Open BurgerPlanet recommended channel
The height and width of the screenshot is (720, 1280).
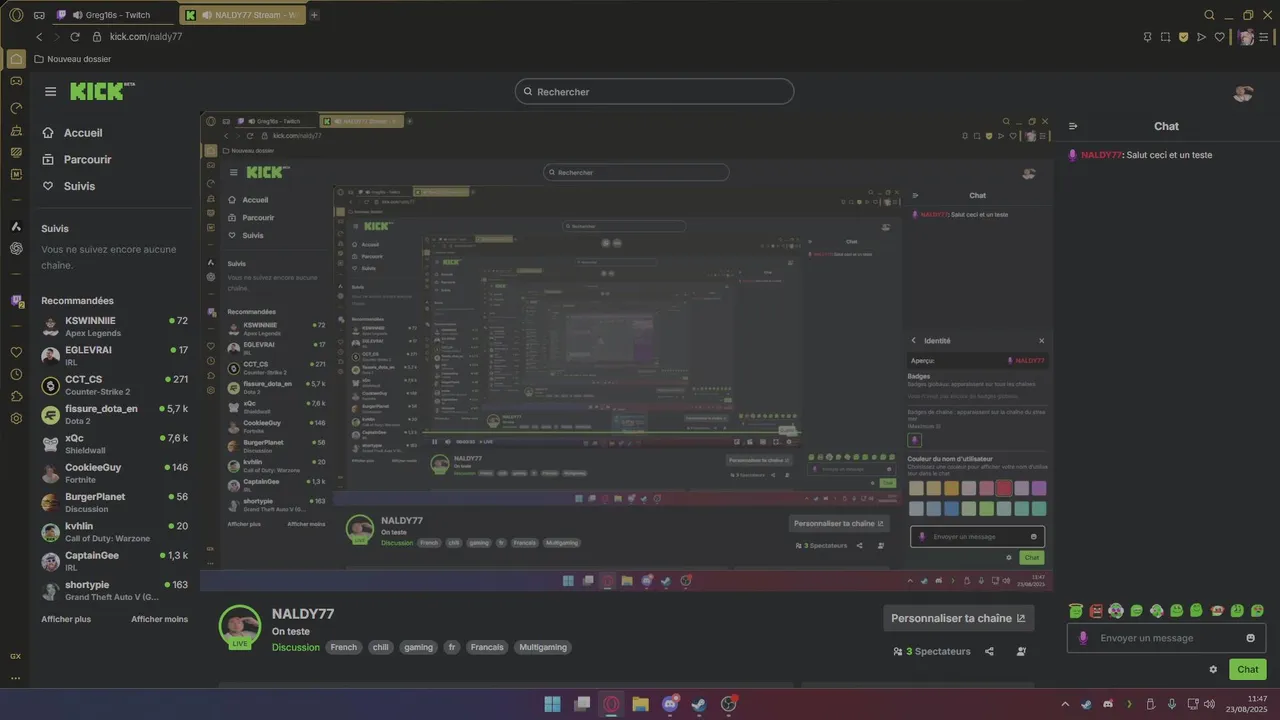pos(114,503)
